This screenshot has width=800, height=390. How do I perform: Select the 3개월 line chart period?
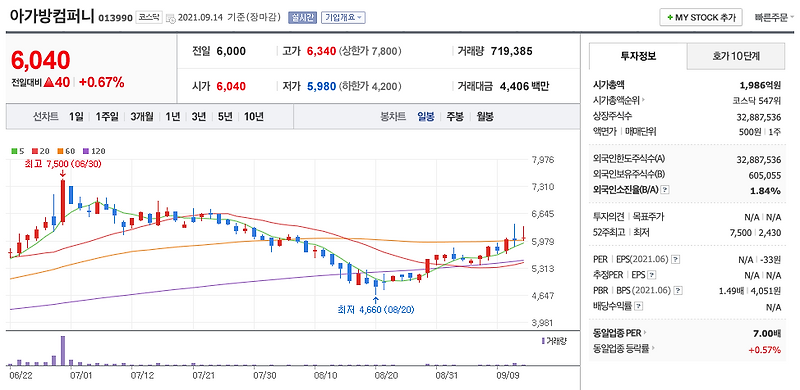point(142,117)
